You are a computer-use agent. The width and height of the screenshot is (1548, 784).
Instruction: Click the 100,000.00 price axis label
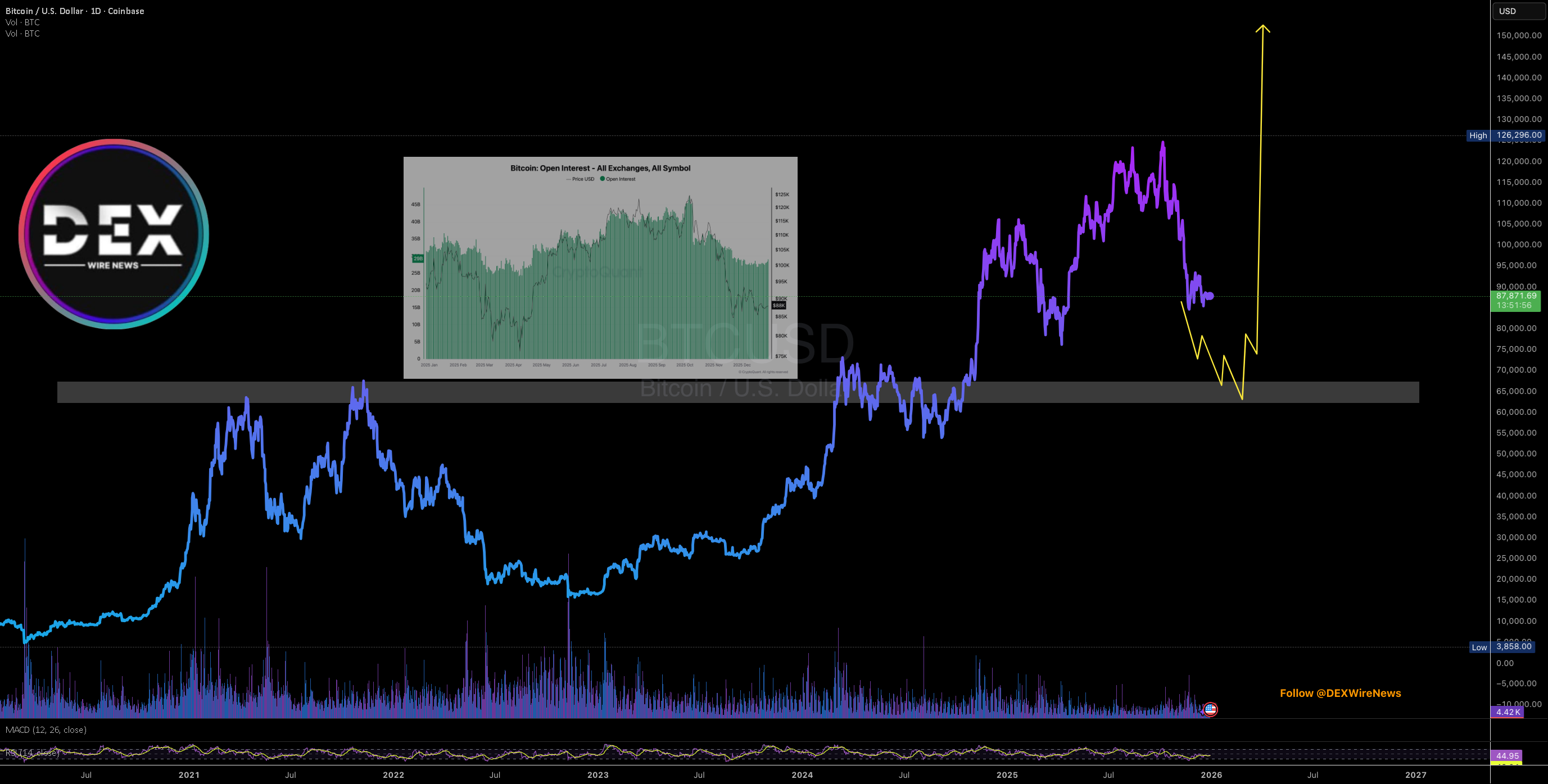(x=1519, y=244)
